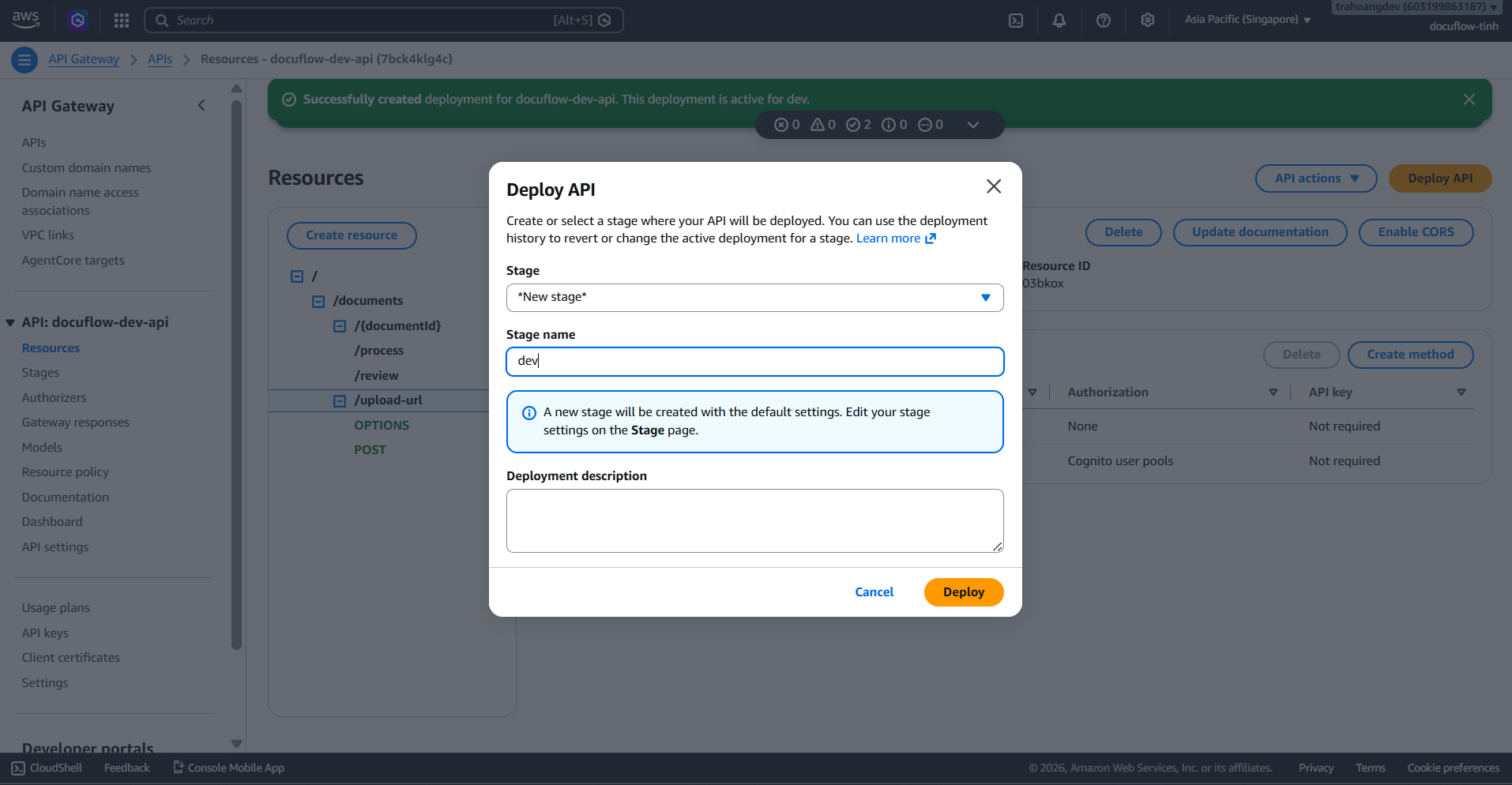Open the notifications bell

(1059, 21)
